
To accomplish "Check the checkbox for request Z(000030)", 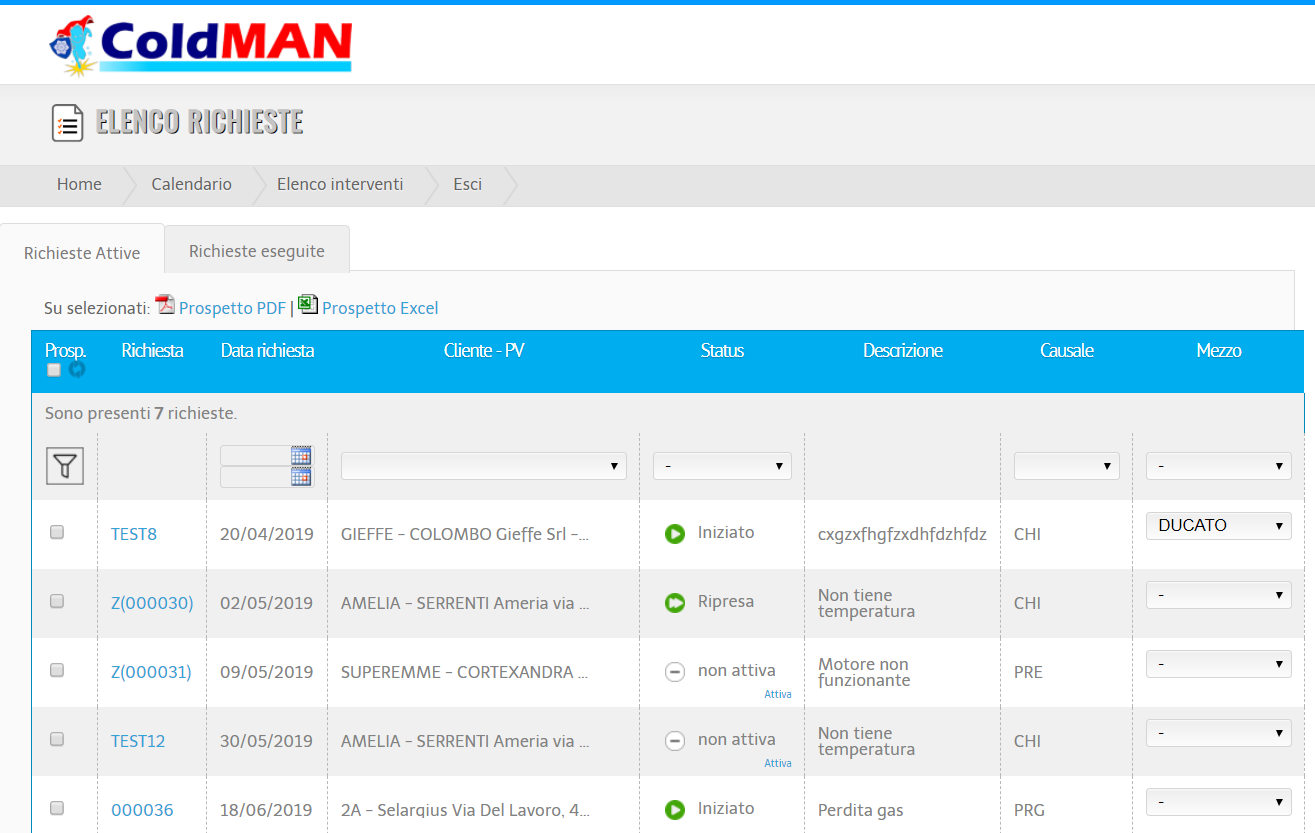I will click(57, 601).
